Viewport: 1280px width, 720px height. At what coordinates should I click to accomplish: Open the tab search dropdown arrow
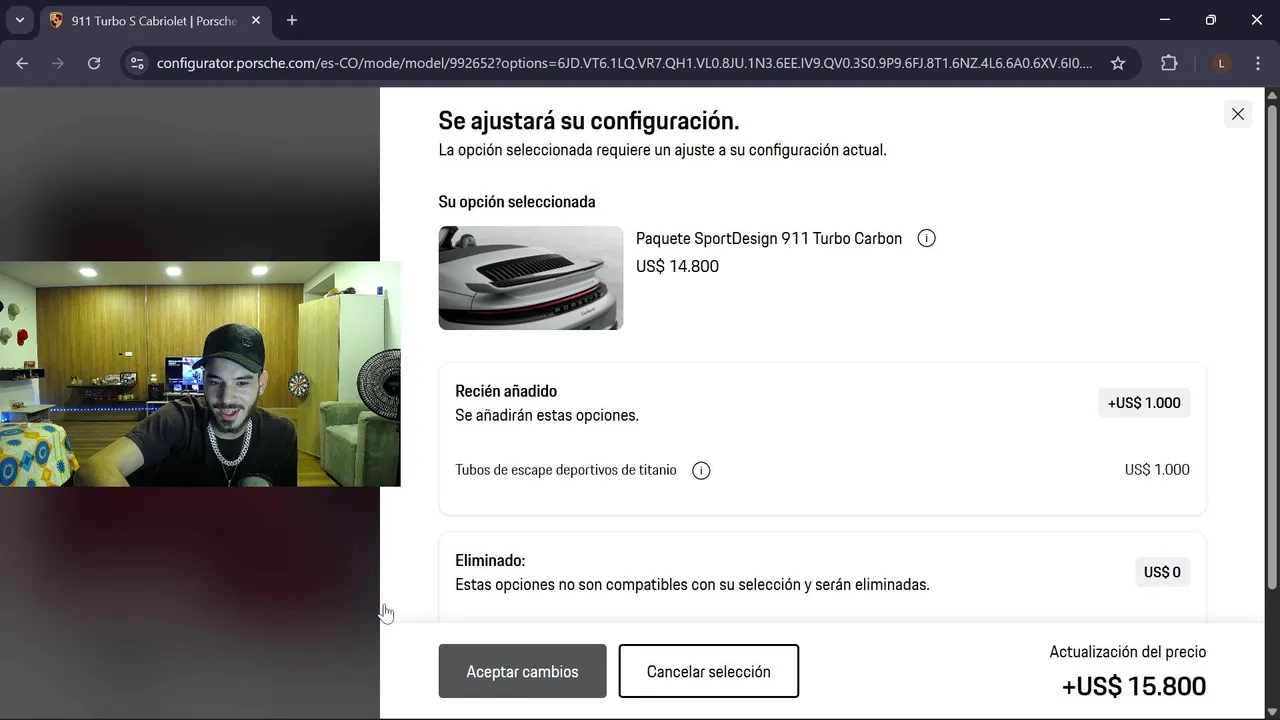19,20
